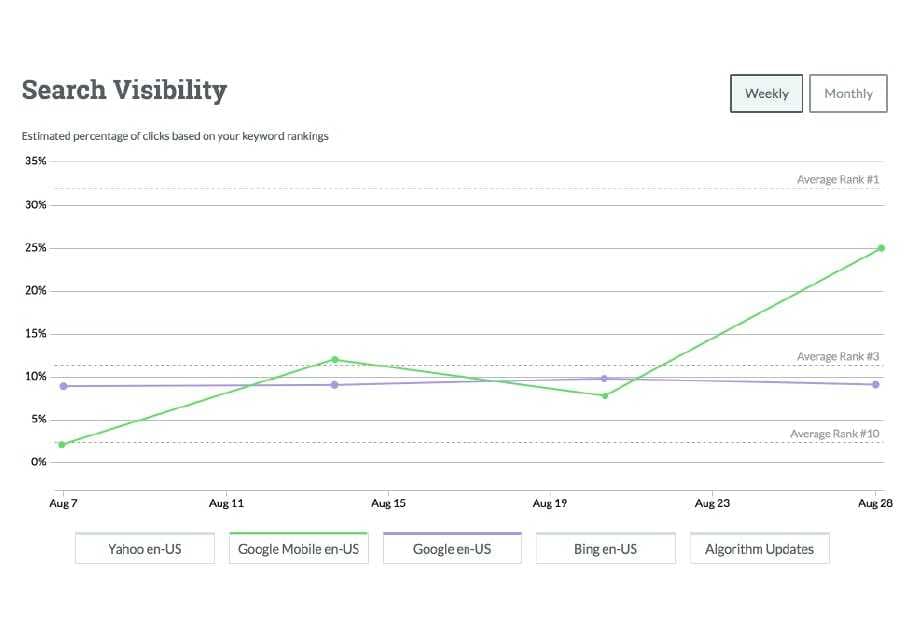The height and width of the screenshot is (622, 914).
Task: Select the purple Aug 28 data point
Action: pos(876,384)
